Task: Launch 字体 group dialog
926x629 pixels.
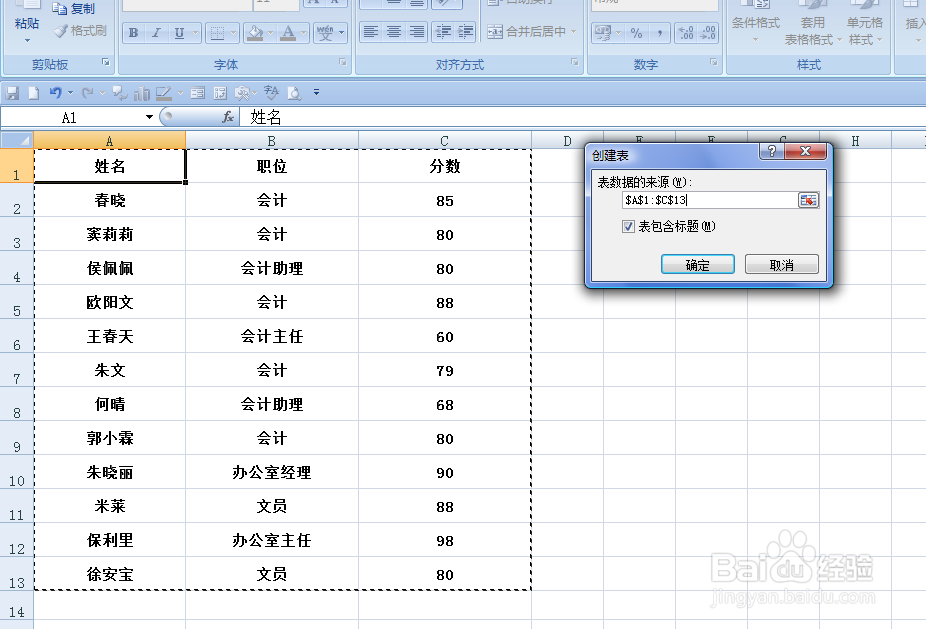Action: tap(343, 62)
